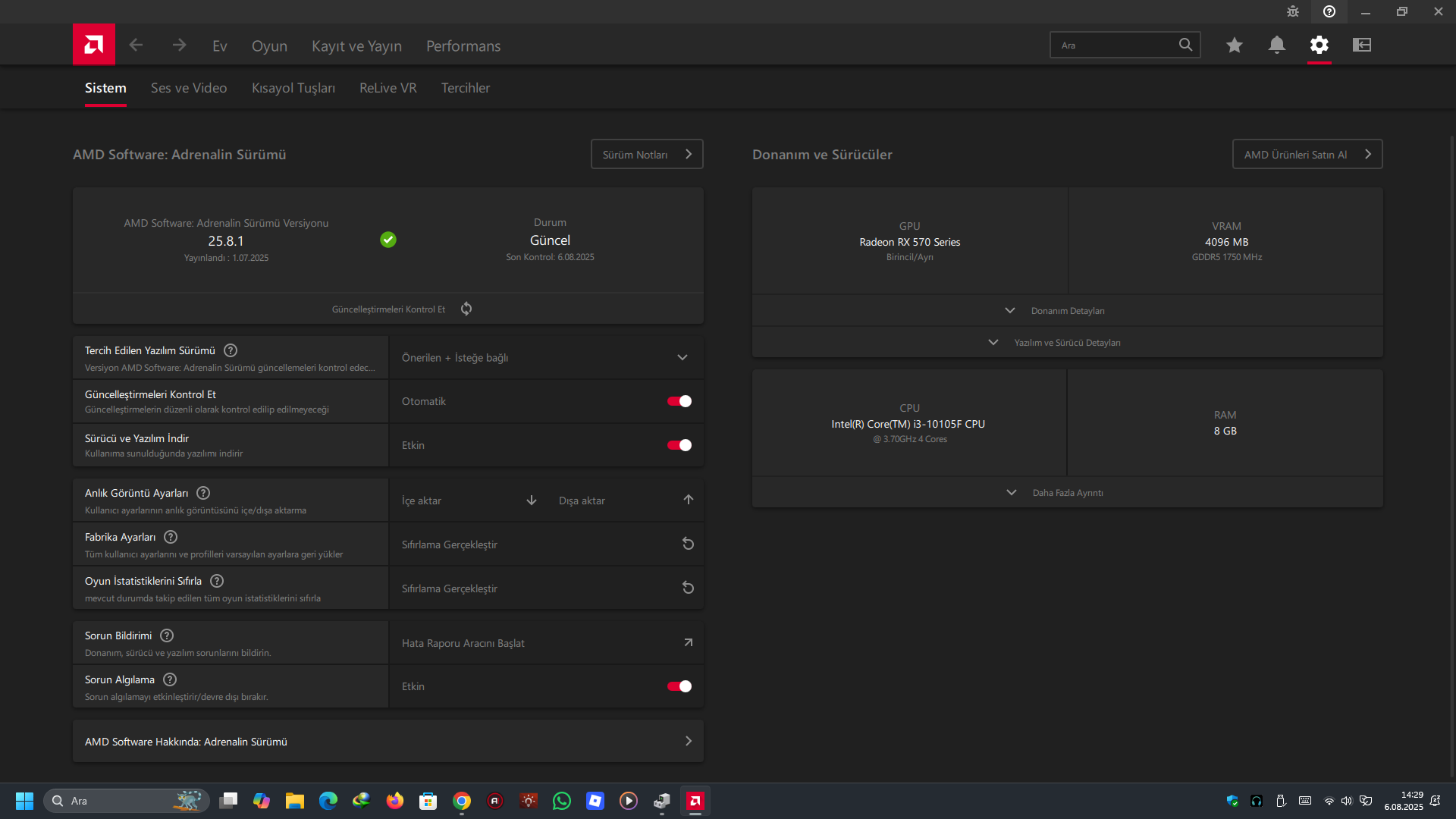Click the Windows taskbar Ara search box
The width and height of the screenshot is (1456, 819).
click(x=127, y=801)
